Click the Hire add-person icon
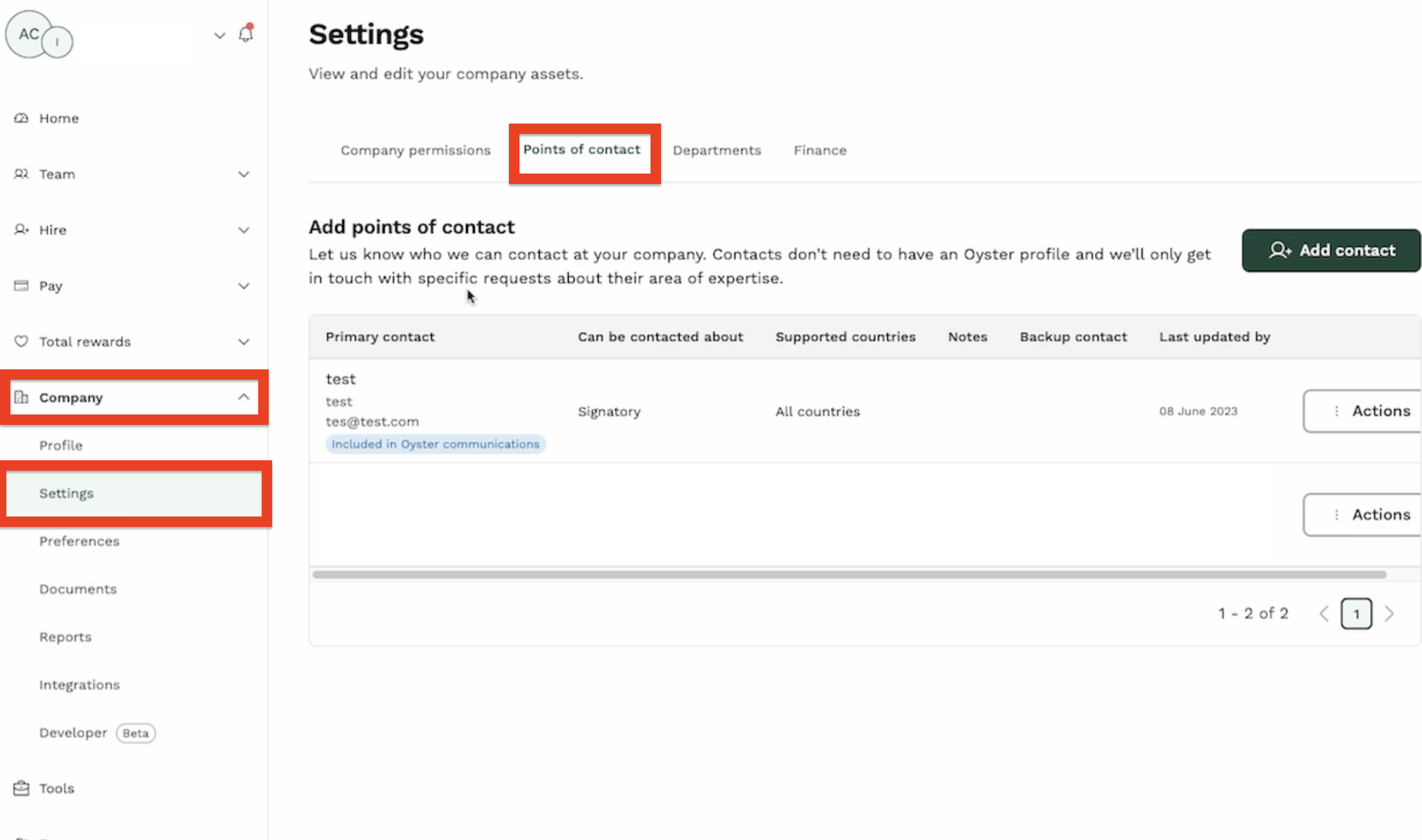The width and height of the screenshot is (1422, 840). click(22, 229)
